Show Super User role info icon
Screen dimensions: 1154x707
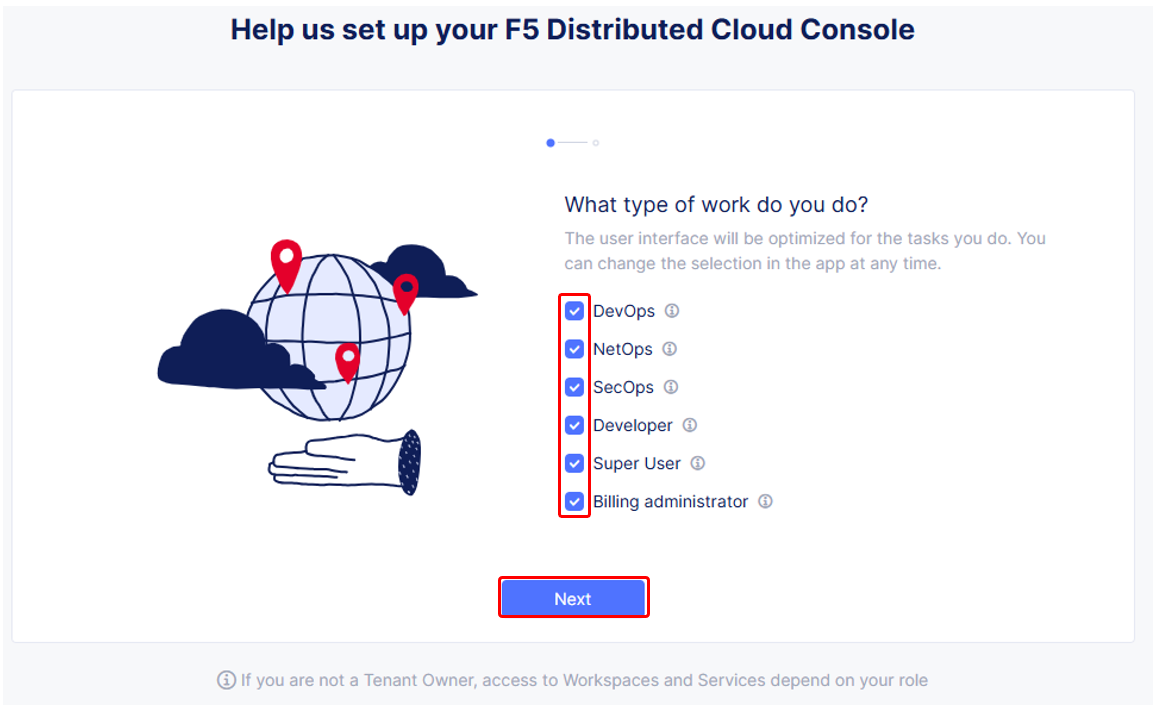tap(698, 463)
